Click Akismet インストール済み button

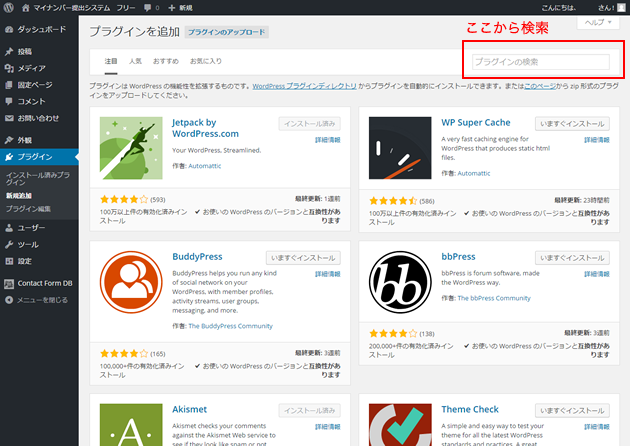(309, 411)
